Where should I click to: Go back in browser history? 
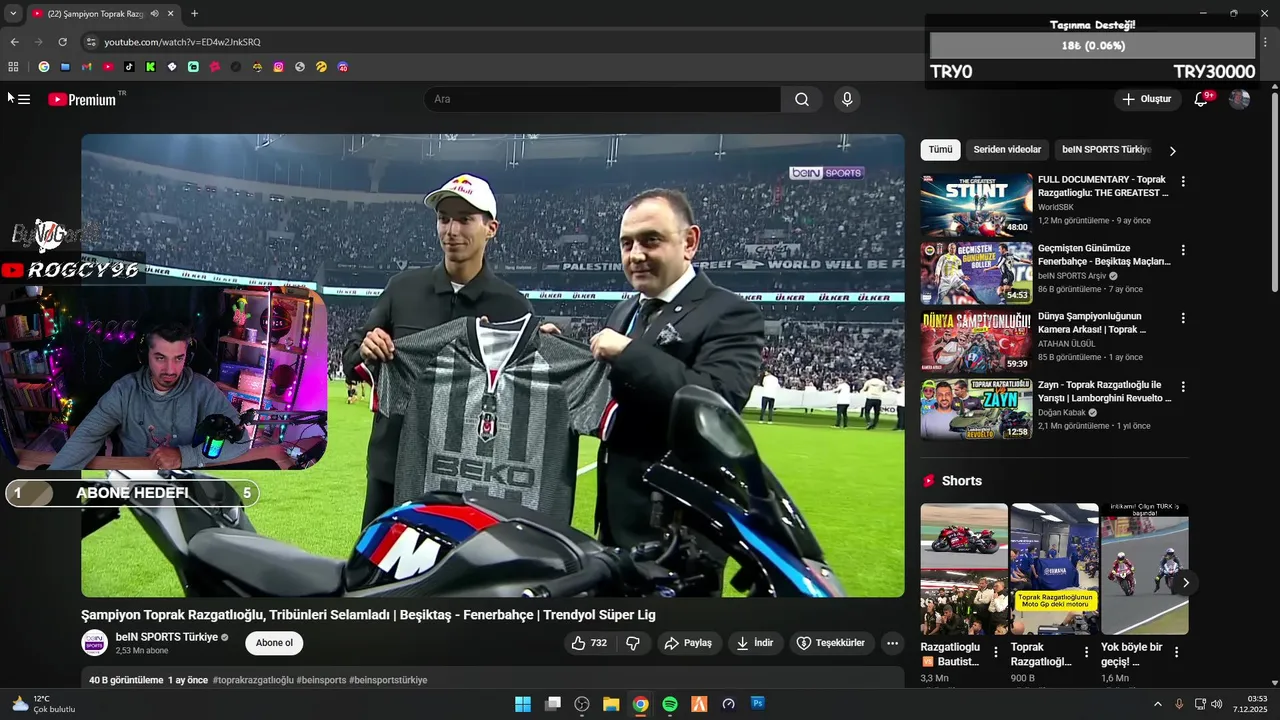(14, 42)
